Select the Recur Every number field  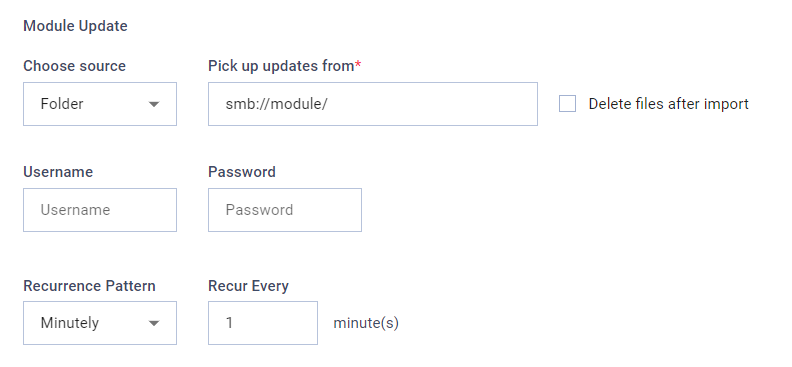[263, 323]
